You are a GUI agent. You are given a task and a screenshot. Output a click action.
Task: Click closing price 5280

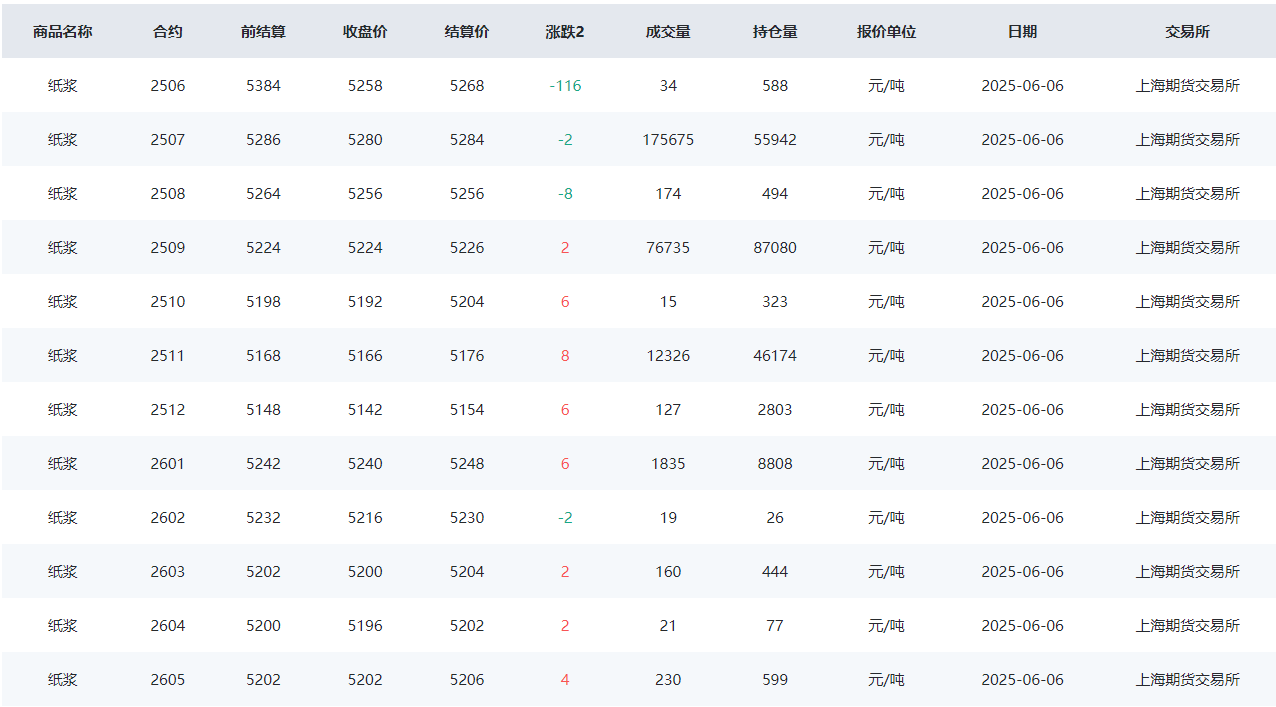pos(365,140)
